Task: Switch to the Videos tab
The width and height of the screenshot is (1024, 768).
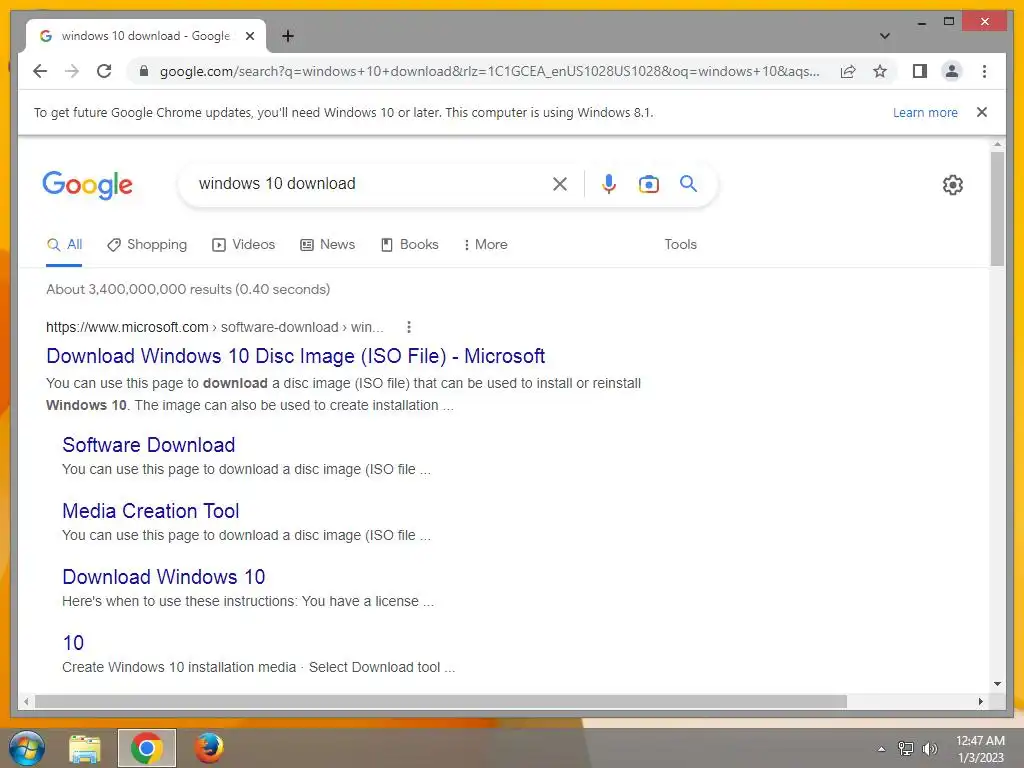Action: coord(244,245)
